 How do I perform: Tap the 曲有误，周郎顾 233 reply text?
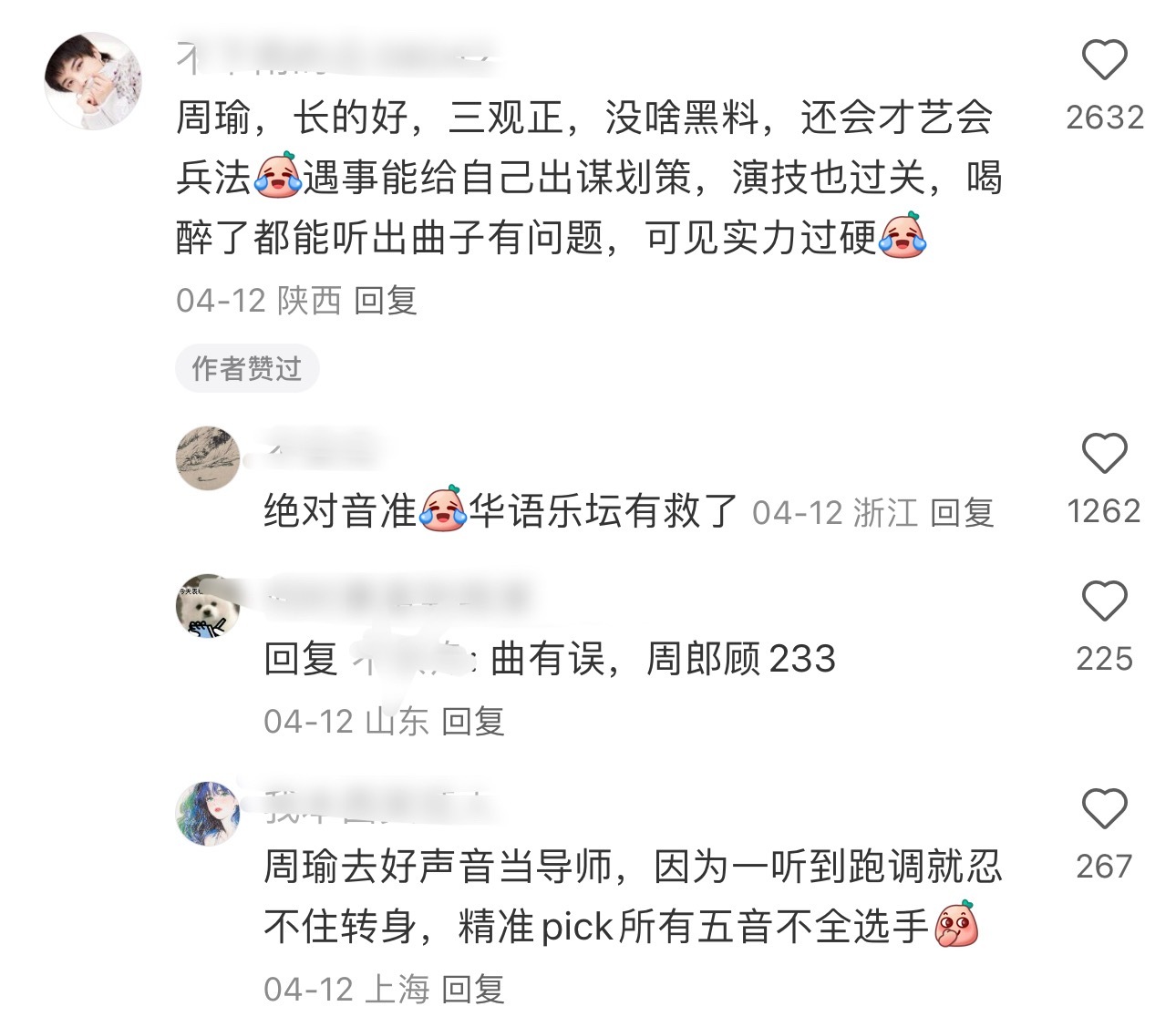click(x=663, y=658)
